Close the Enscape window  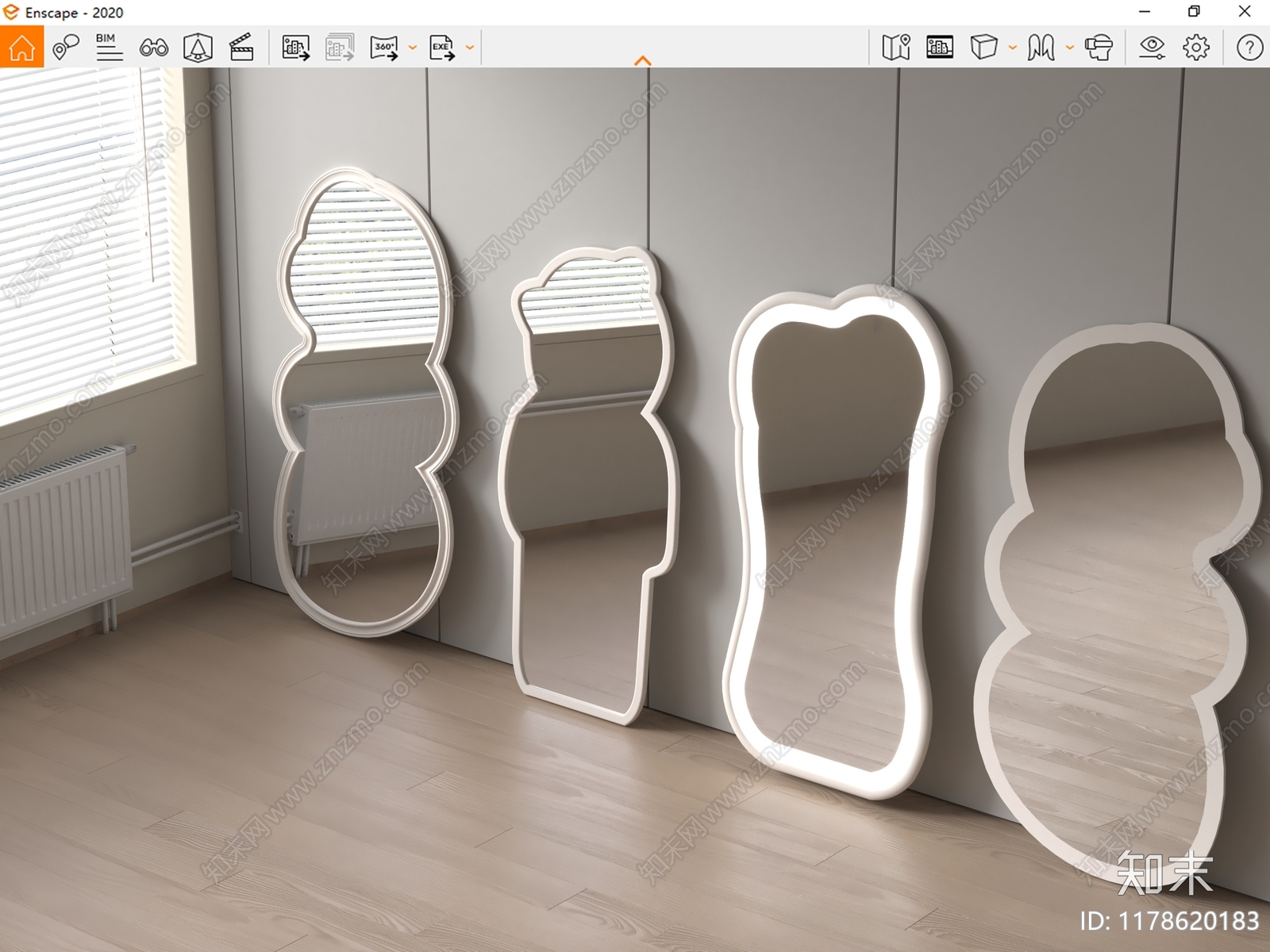(x=1245, y=12)
